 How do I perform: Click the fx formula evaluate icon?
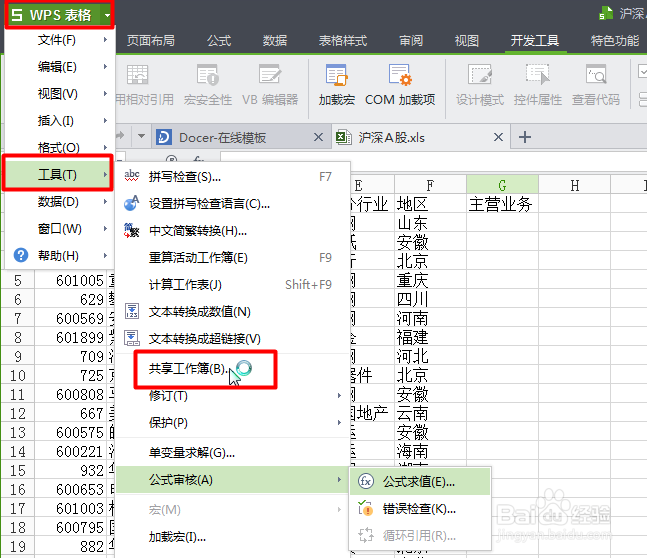[x=366, y=481]
